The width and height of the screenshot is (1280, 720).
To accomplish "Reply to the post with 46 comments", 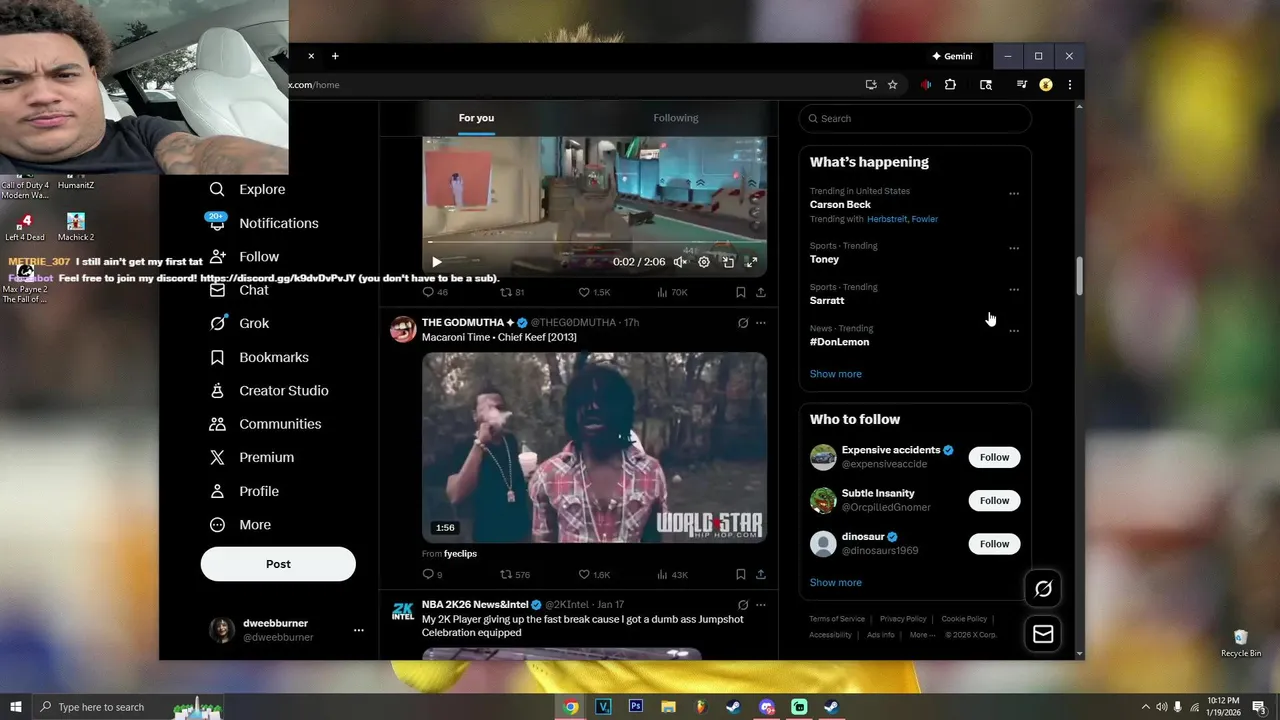I will [x=435, y=292].
